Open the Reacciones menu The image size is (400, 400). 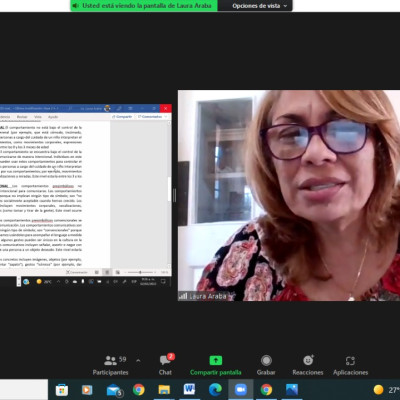pos(308,365)
